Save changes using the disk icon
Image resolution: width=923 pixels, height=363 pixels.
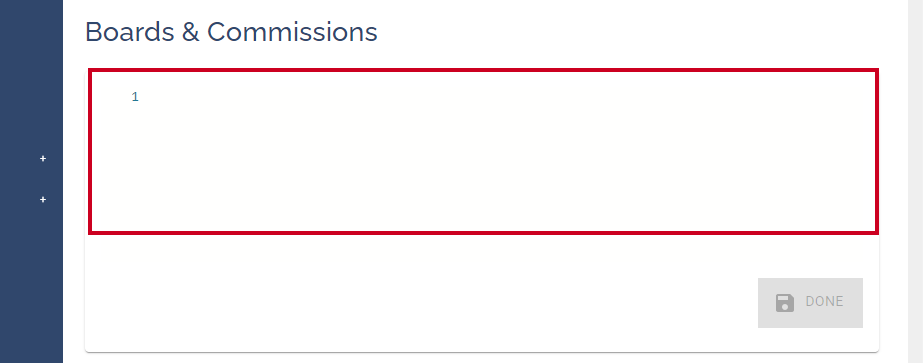pyautogui.click(x=785, y=302)
